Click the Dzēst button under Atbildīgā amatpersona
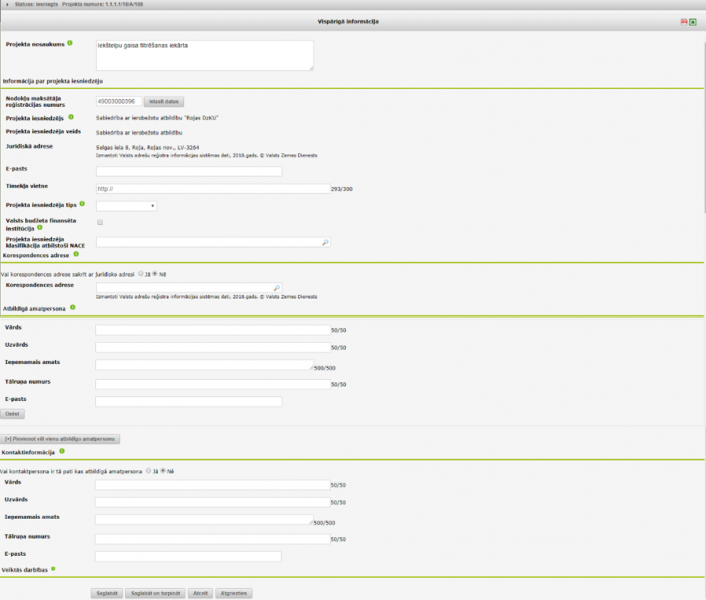 pyautogui.click(x=13, y=413)
